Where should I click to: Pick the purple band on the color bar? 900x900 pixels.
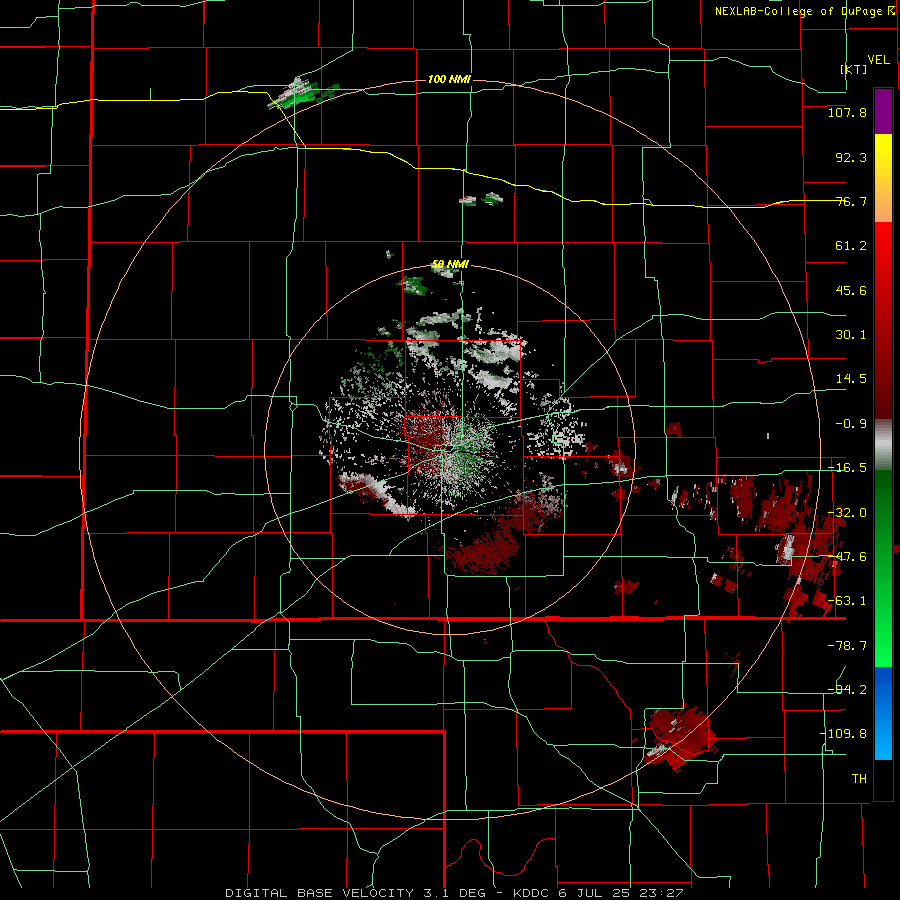tap(883, 111)
